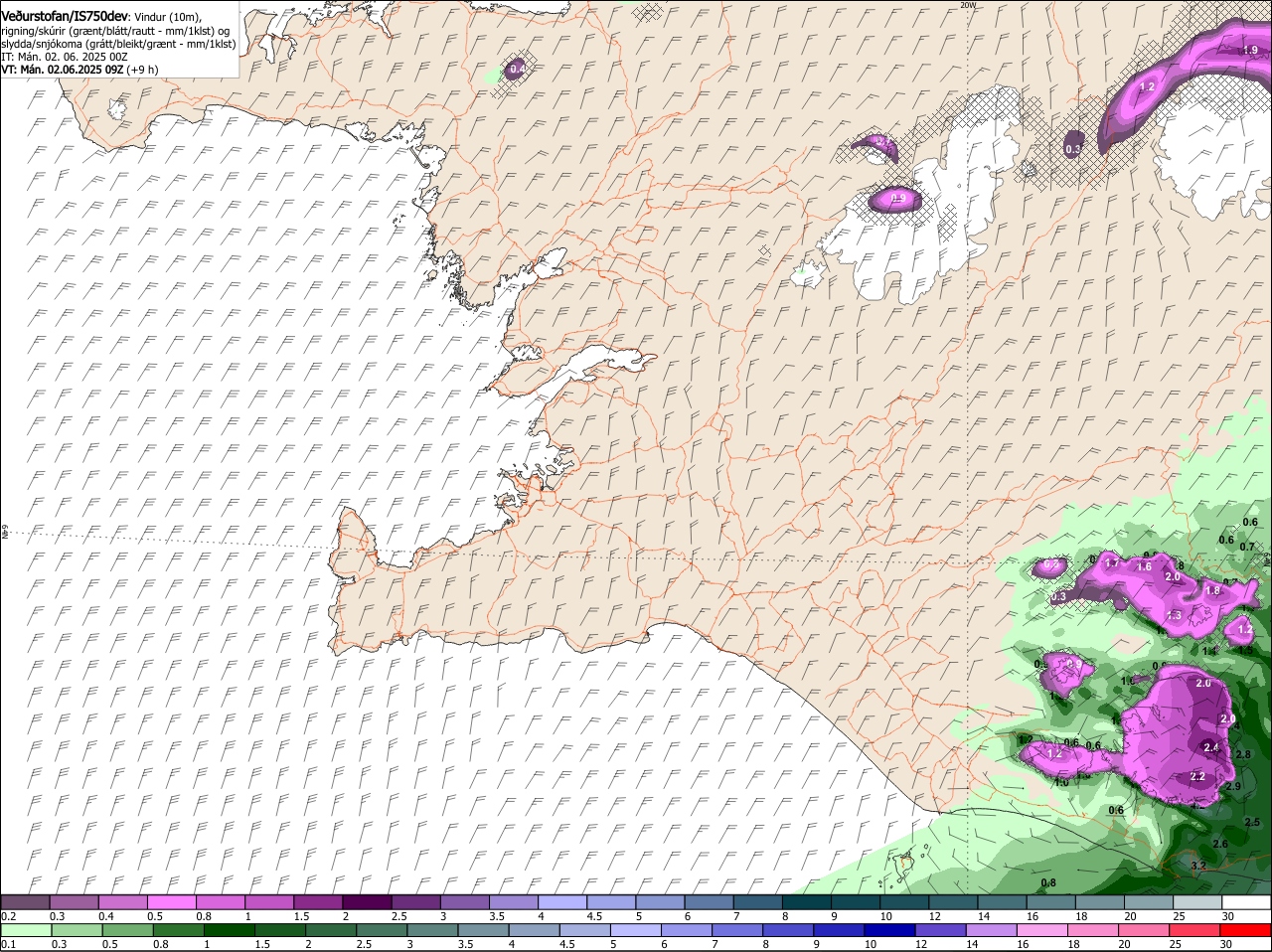Click the "0.7" rain value on the map
The width and height of the screenshot is (1272, 952).
pos(1248,547)
